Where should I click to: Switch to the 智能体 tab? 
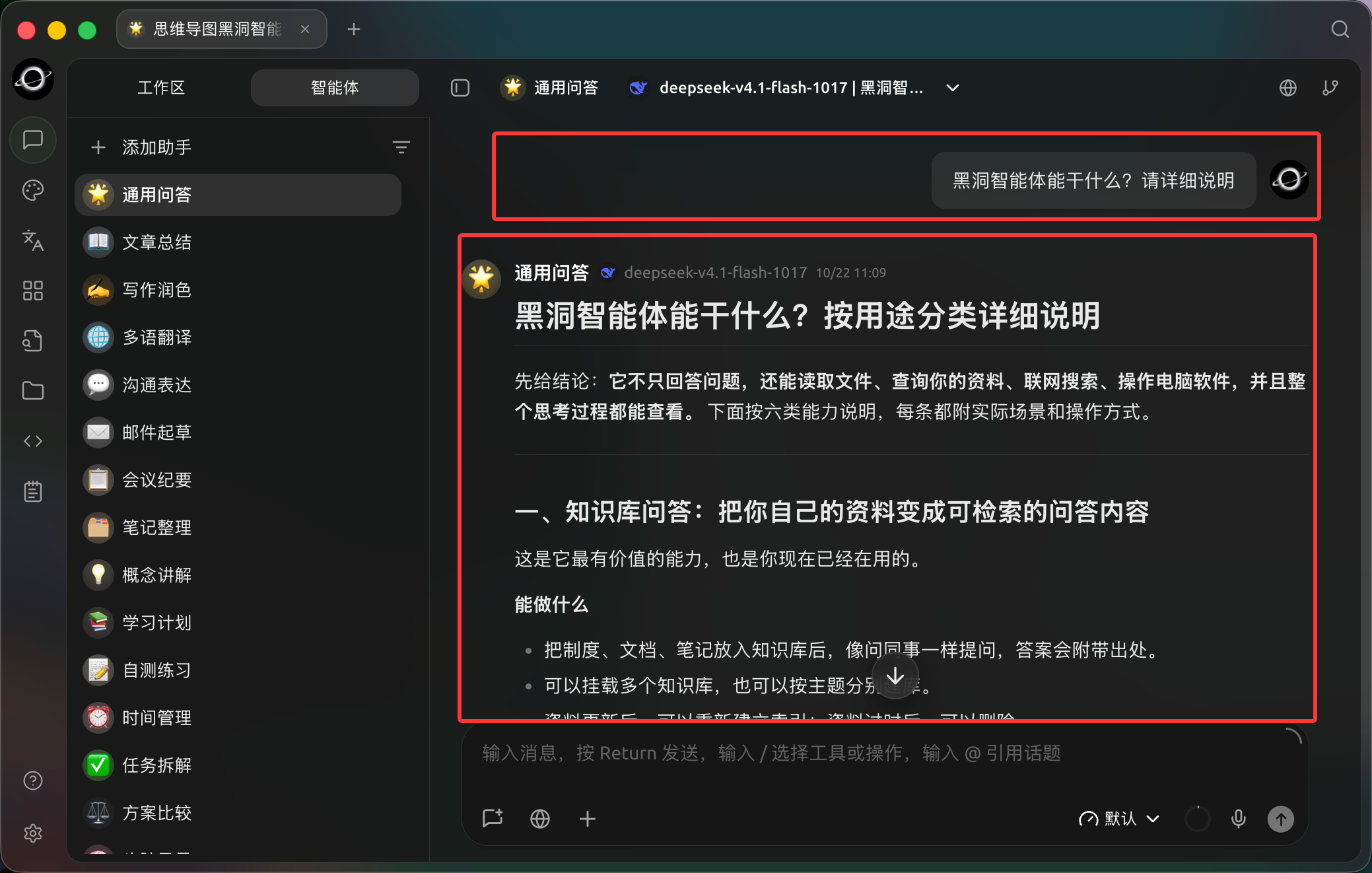coord(335,88)
